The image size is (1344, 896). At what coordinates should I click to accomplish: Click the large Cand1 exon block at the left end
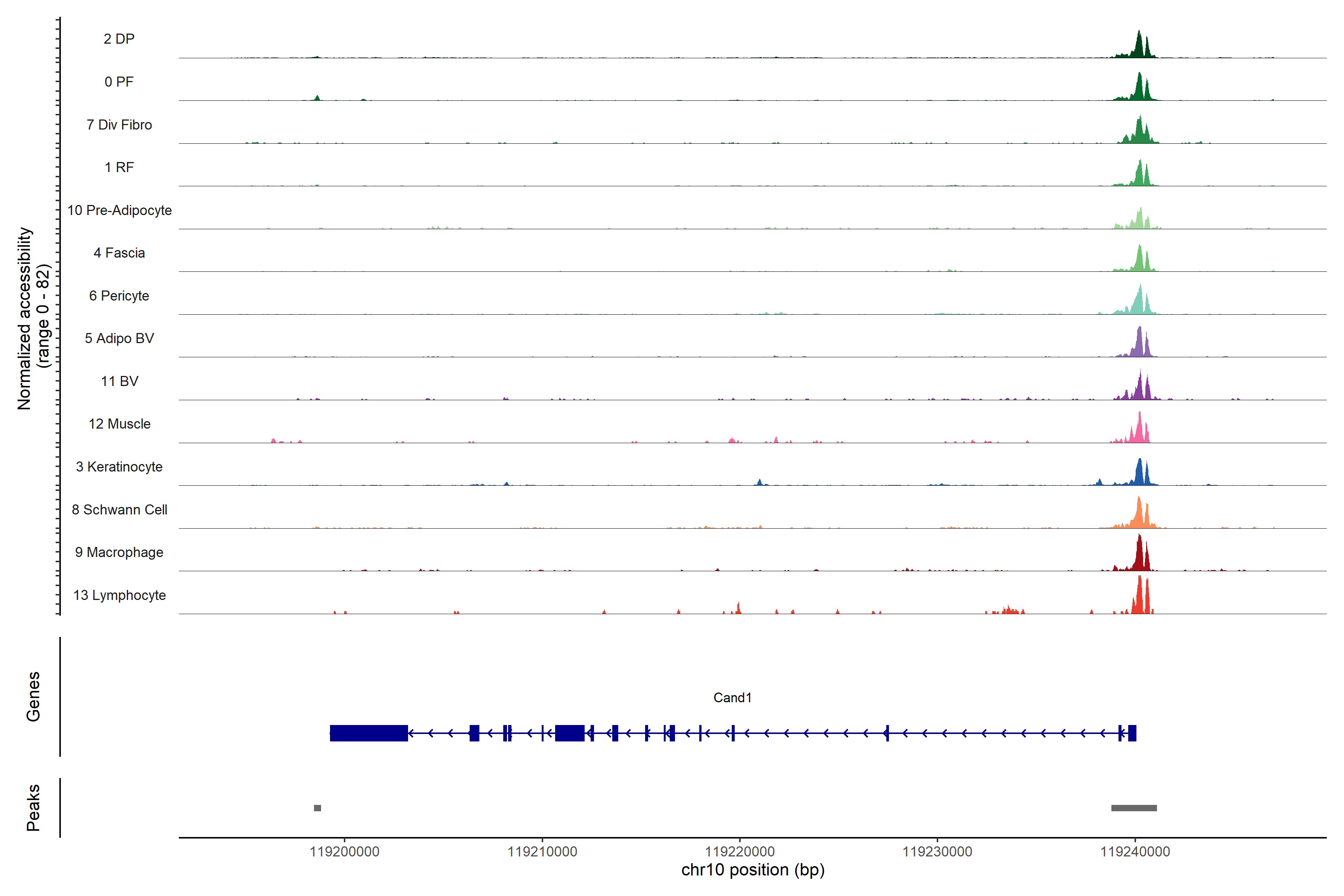pos(368,733)
